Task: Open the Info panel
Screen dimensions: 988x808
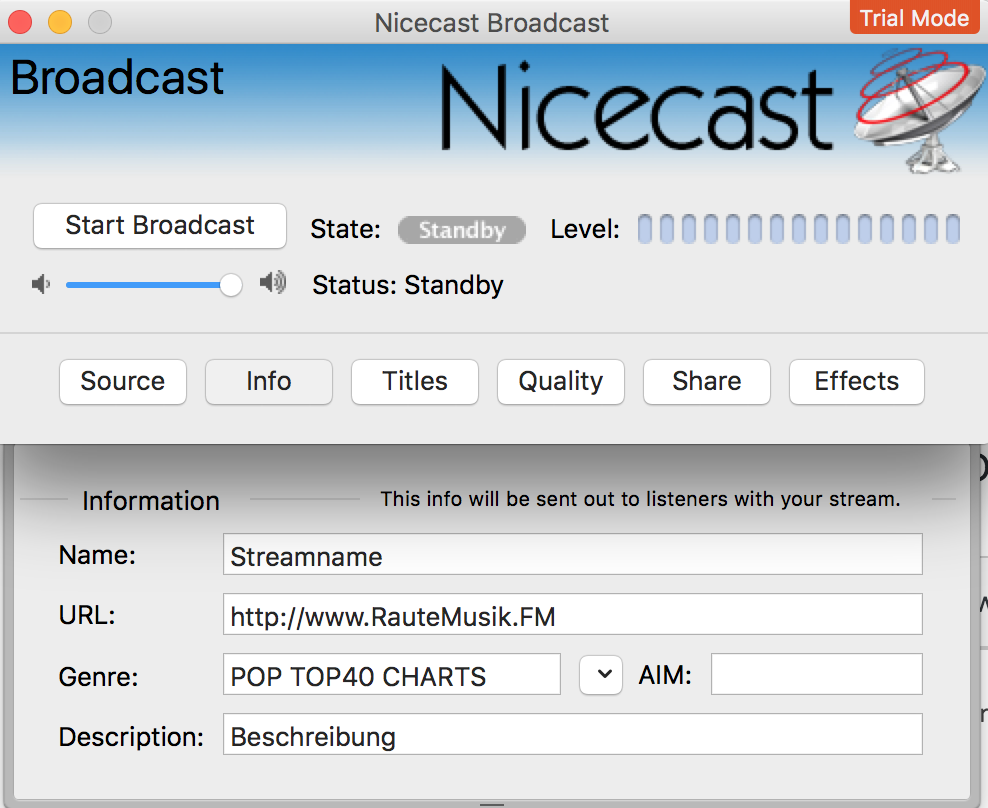Action: 268,381
